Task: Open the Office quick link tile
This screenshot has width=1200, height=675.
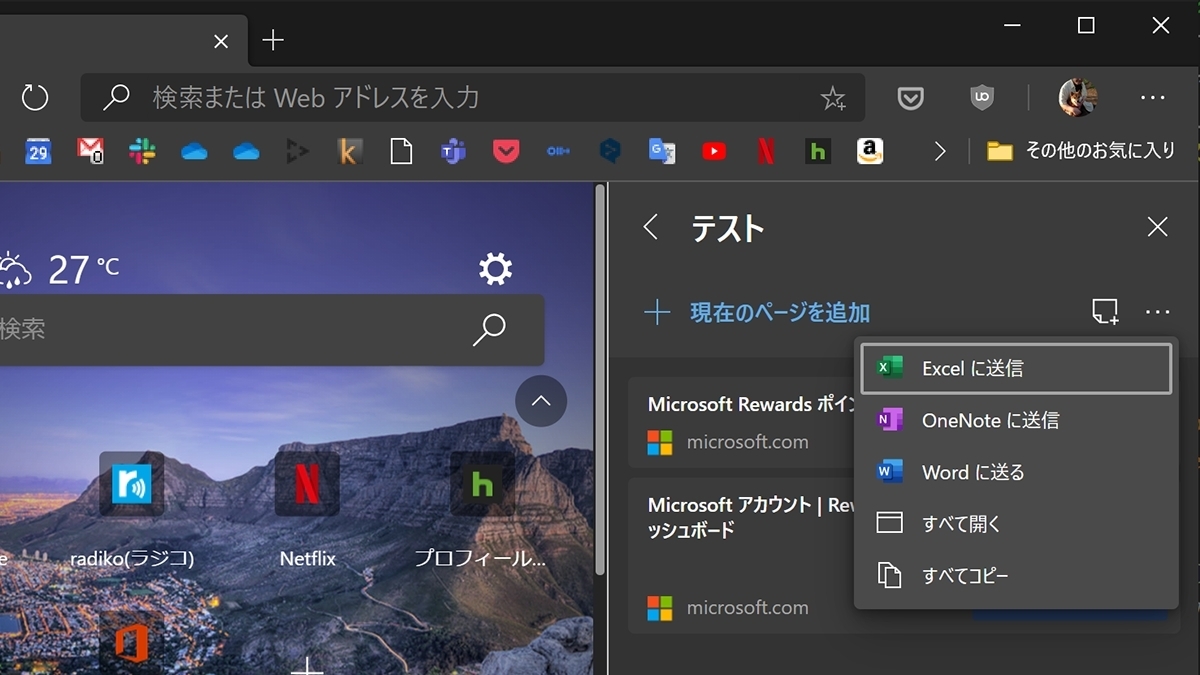Action: point(132,641)
